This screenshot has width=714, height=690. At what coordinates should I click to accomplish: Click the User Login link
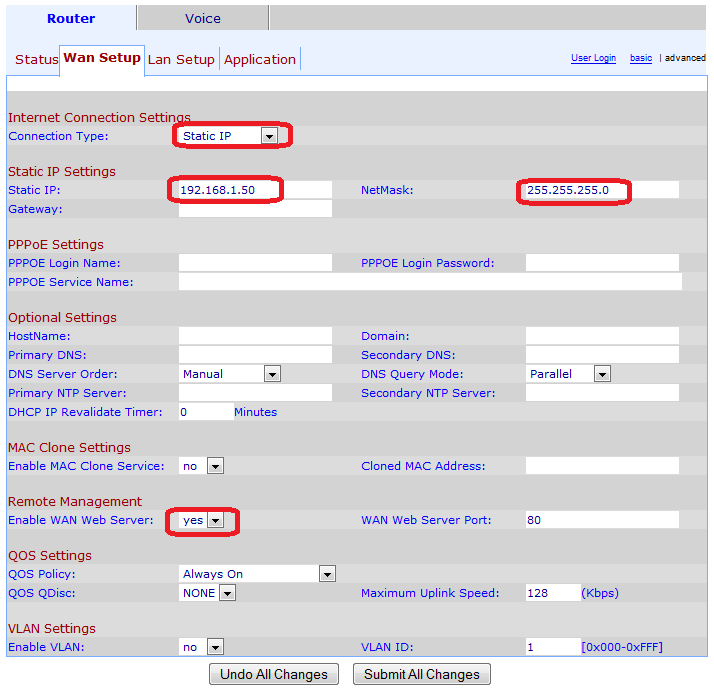(x=593, y=58)
